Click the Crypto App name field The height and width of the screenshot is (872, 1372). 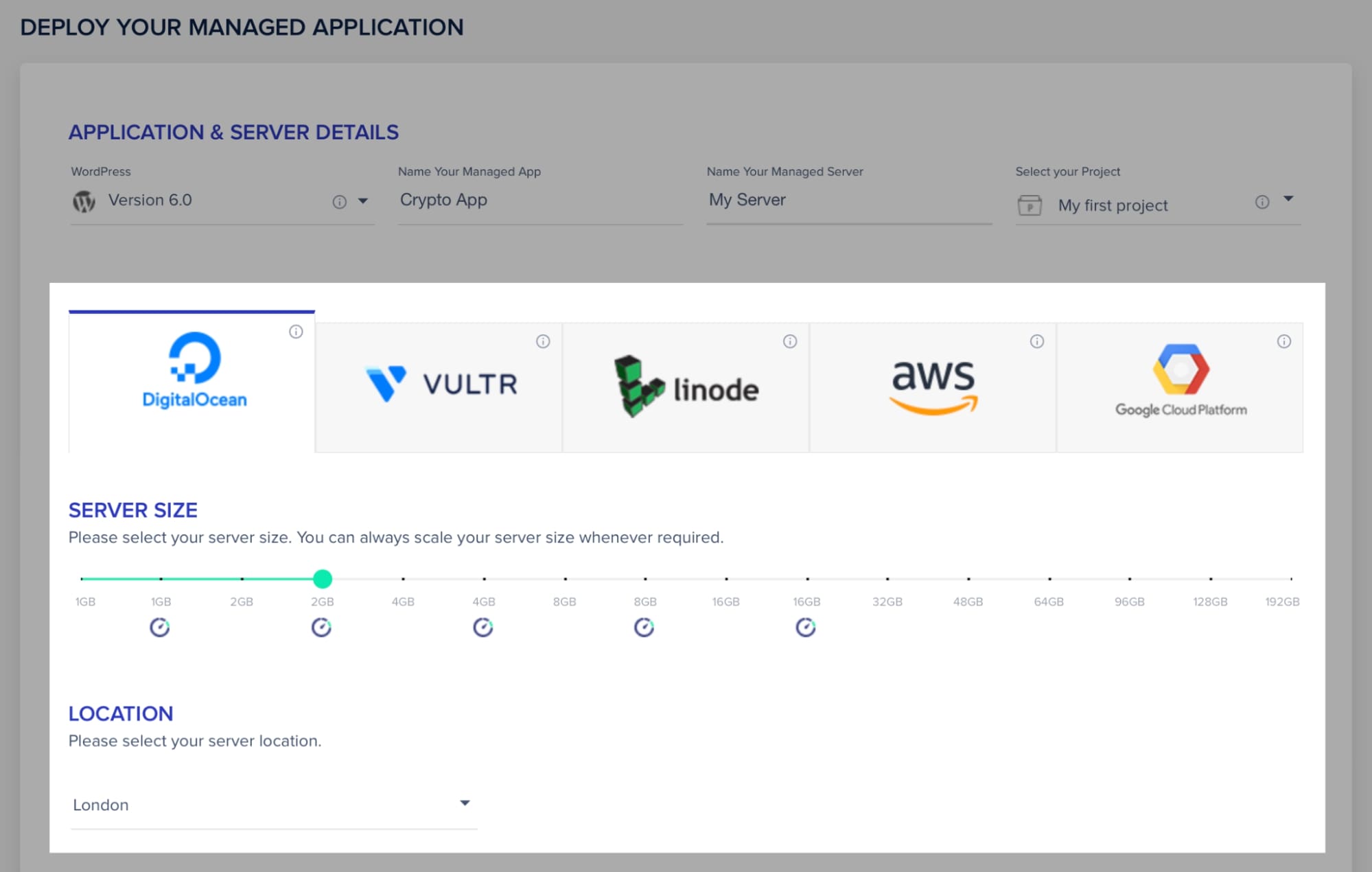click(x=540, y=200)
